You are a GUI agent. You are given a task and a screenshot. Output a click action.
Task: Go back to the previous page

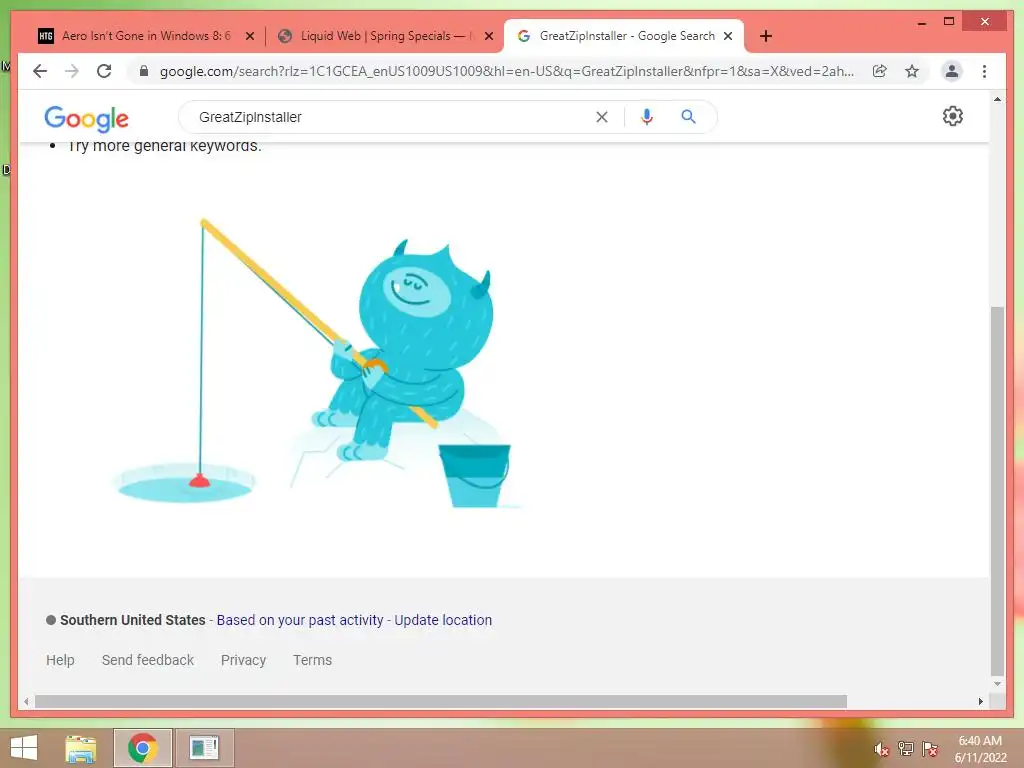click(x=40, y=71)
